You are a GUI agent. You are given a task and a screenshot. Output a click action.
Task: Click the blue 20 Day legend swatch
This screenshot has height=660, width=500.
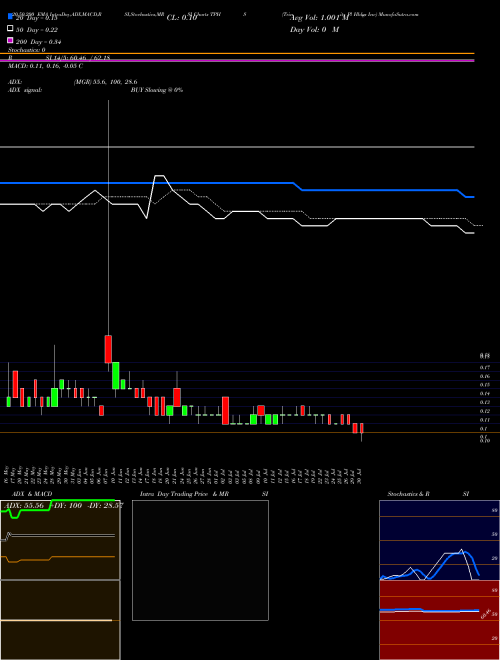10,17
